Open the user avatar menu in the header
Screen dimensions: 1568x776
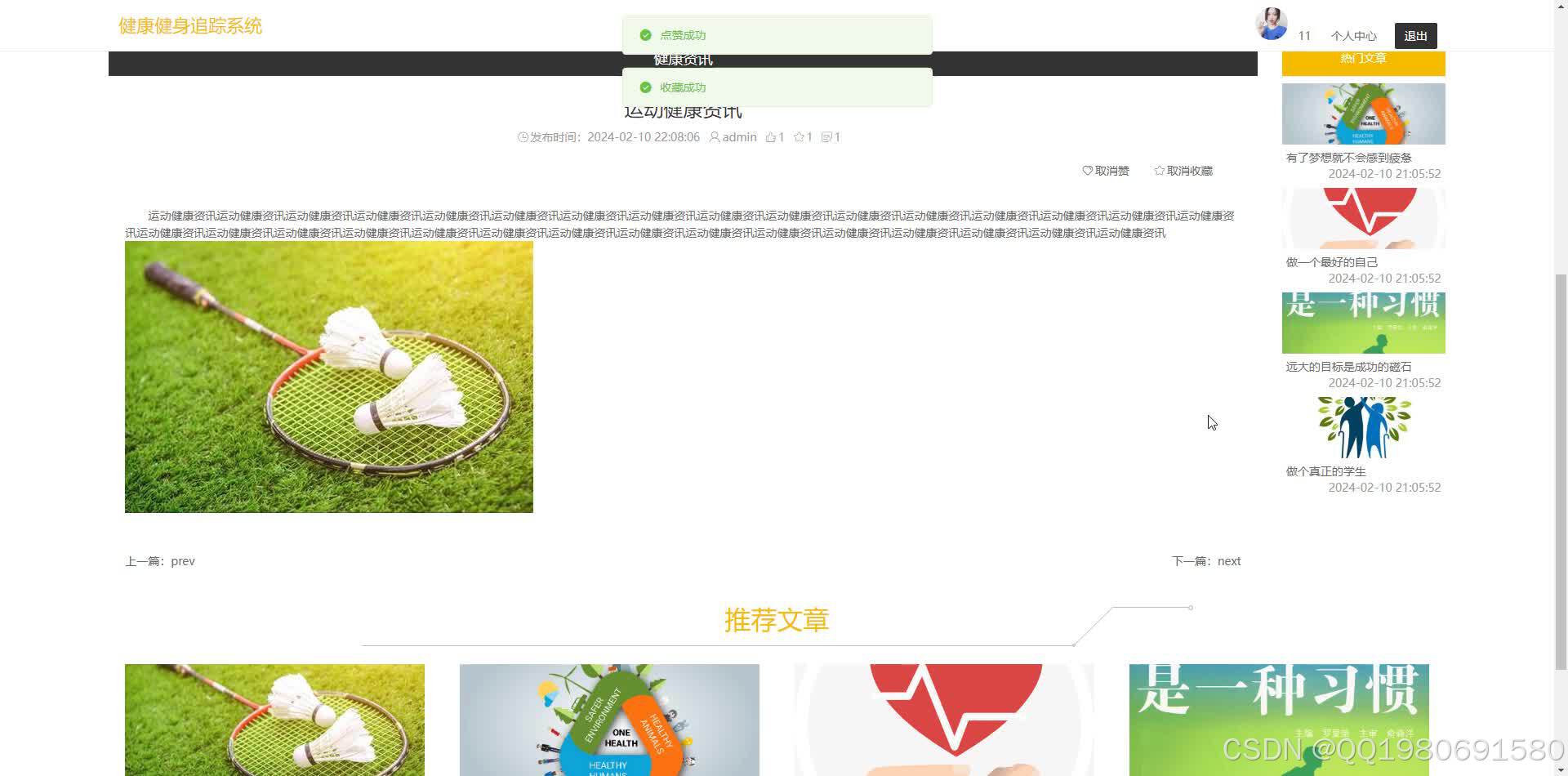(1271, 23)
